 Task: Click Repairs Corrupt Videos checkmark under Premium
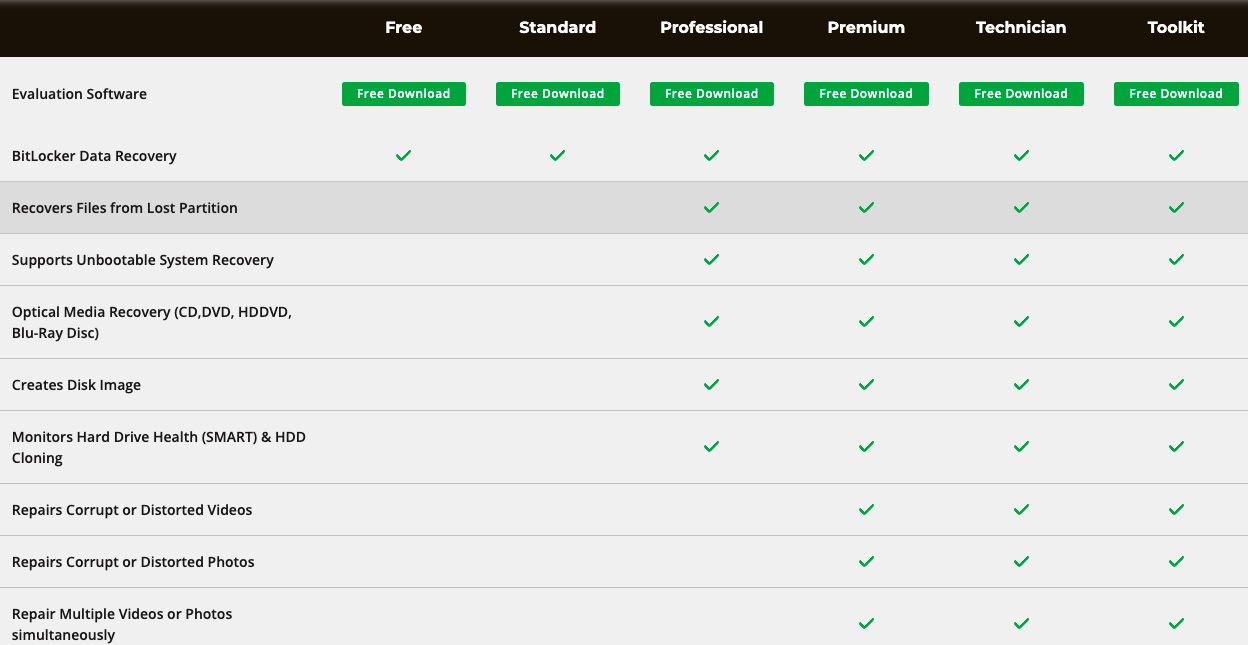(x=866, y=510)
